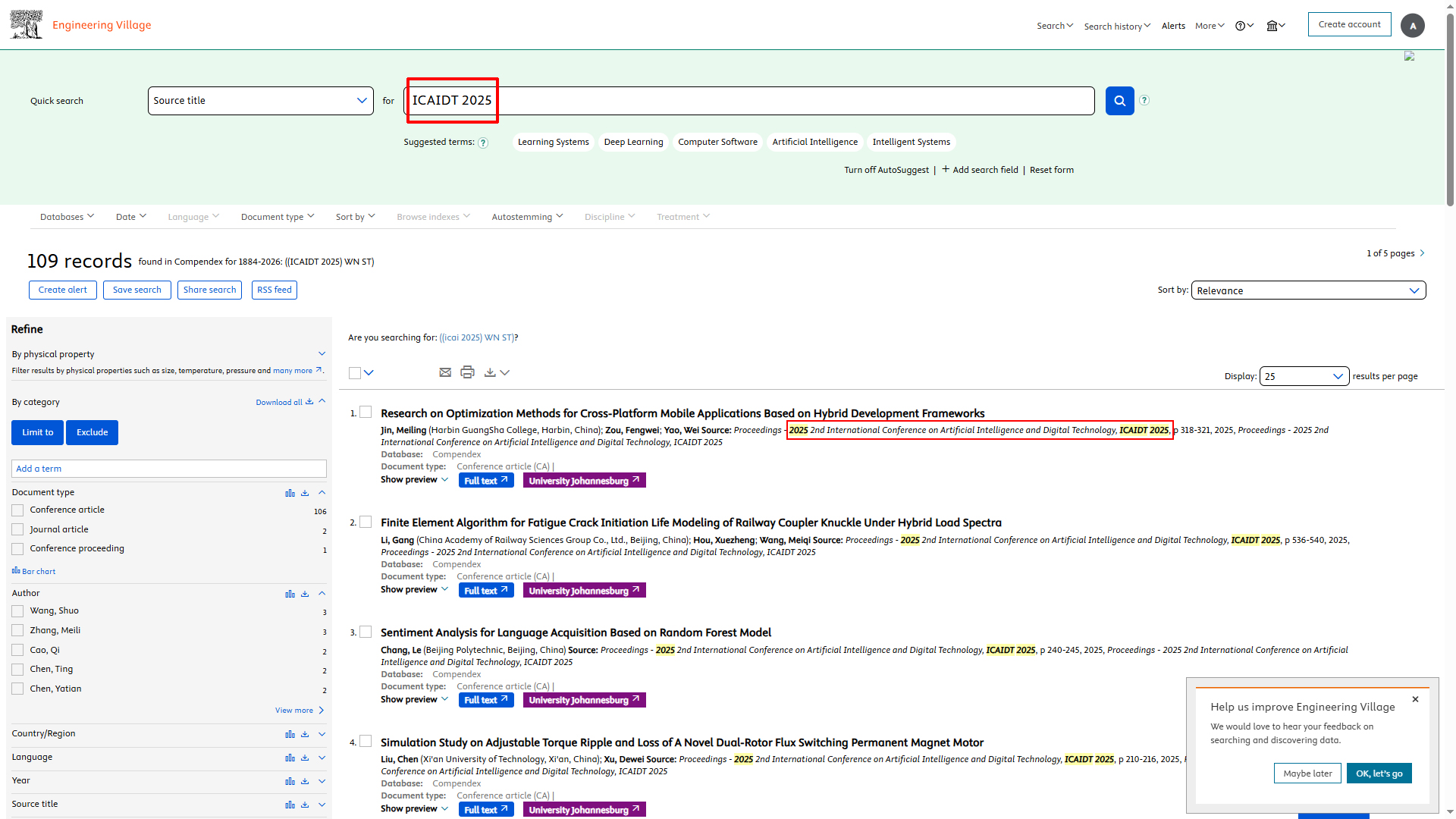
Task: Click the blue search magnifier button
Action: coord(1119,101)
